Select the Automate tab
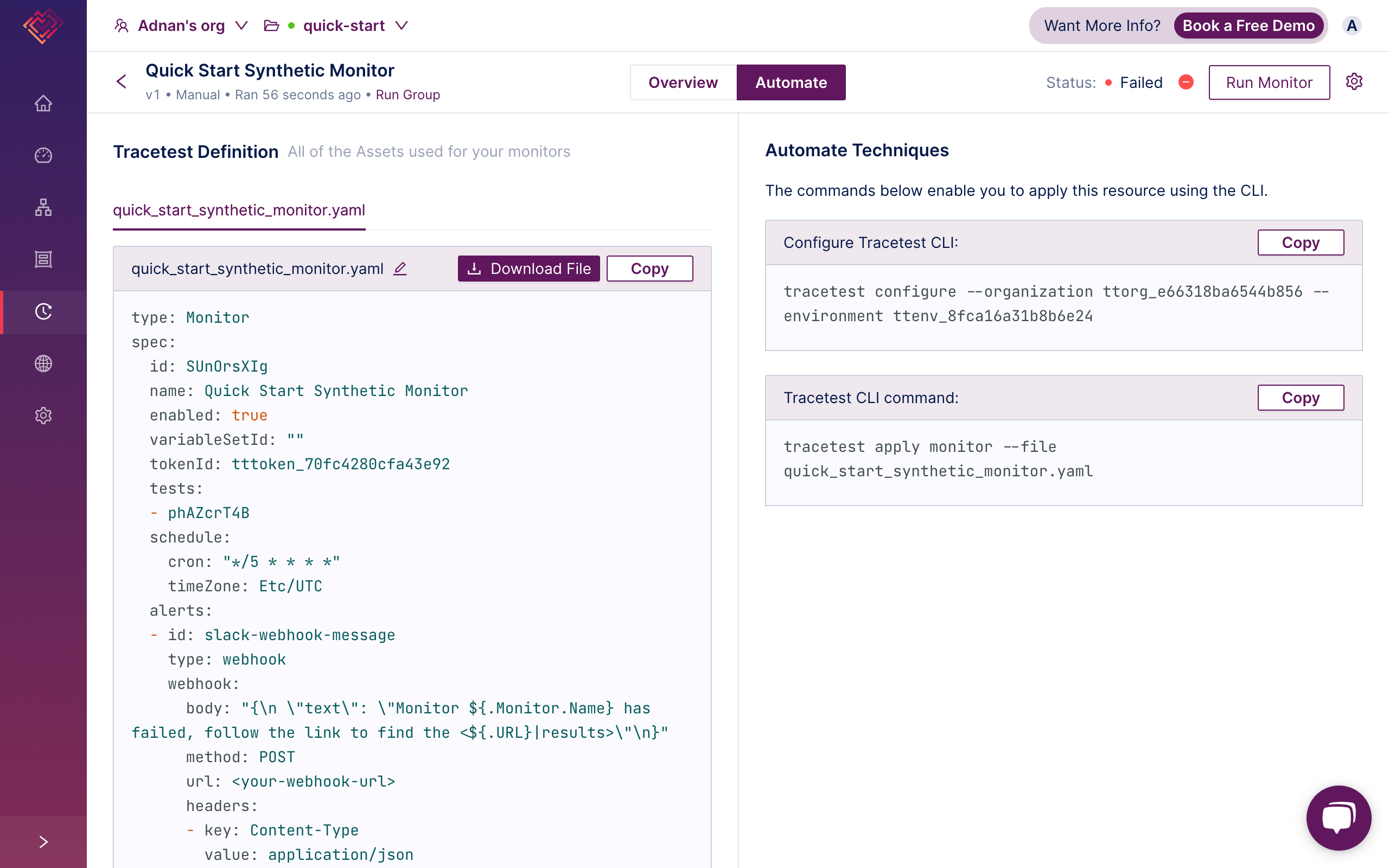The width and height of the screenshot is (1389, 868). [x=790, y=82]
